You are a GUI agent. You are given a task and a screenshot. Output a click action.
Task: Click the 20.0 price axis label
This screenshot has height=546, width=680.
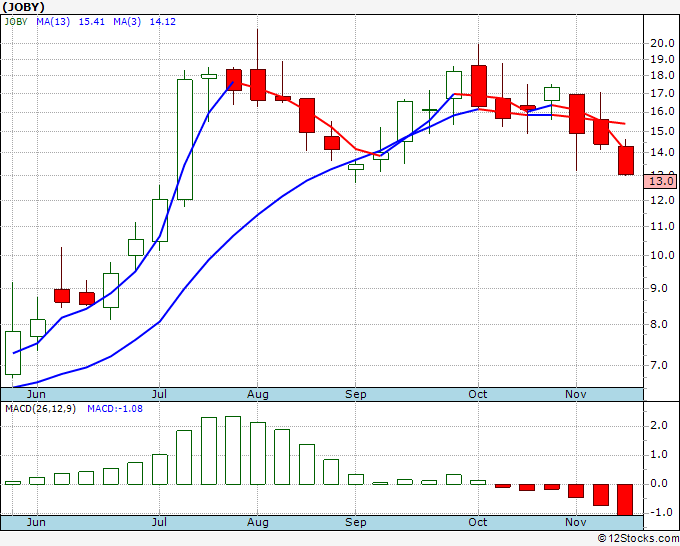pos(662,43)
